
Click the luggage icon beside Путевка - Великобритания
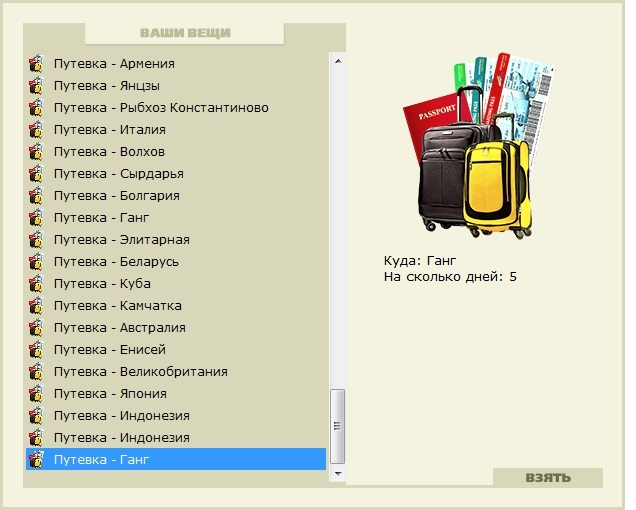pyautogui.click(x=36, y=371)
